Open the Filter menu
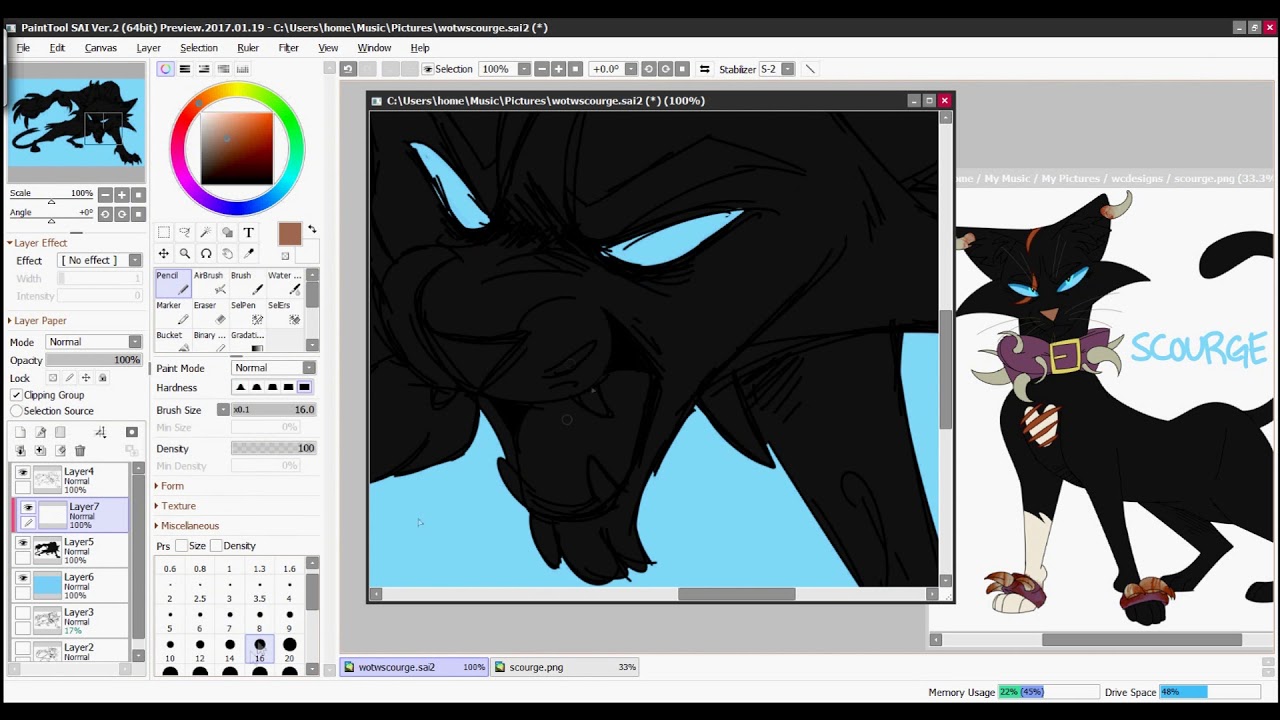The height and width of the screenshot is (720, 1280). tap(288, 48)
